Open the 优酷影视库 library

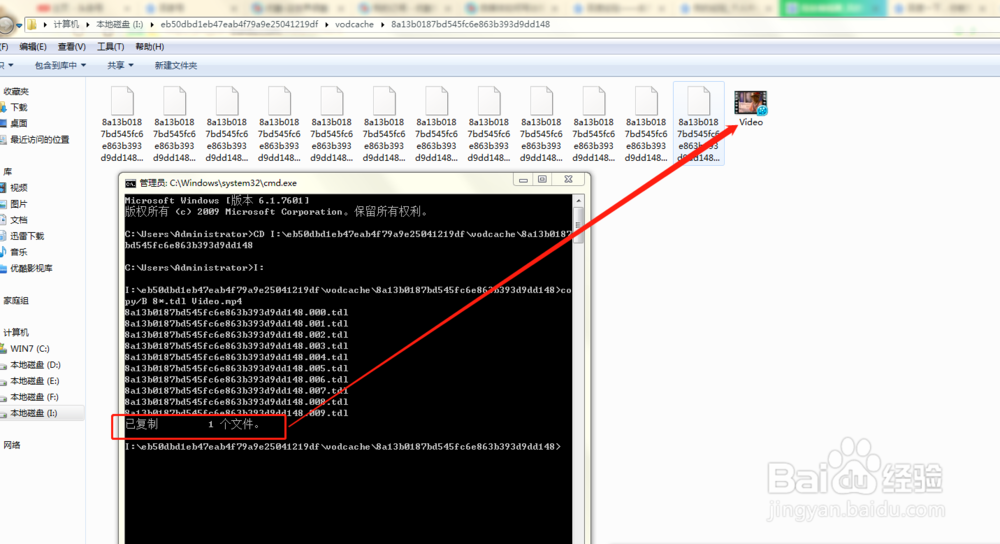tap(31, 268)
